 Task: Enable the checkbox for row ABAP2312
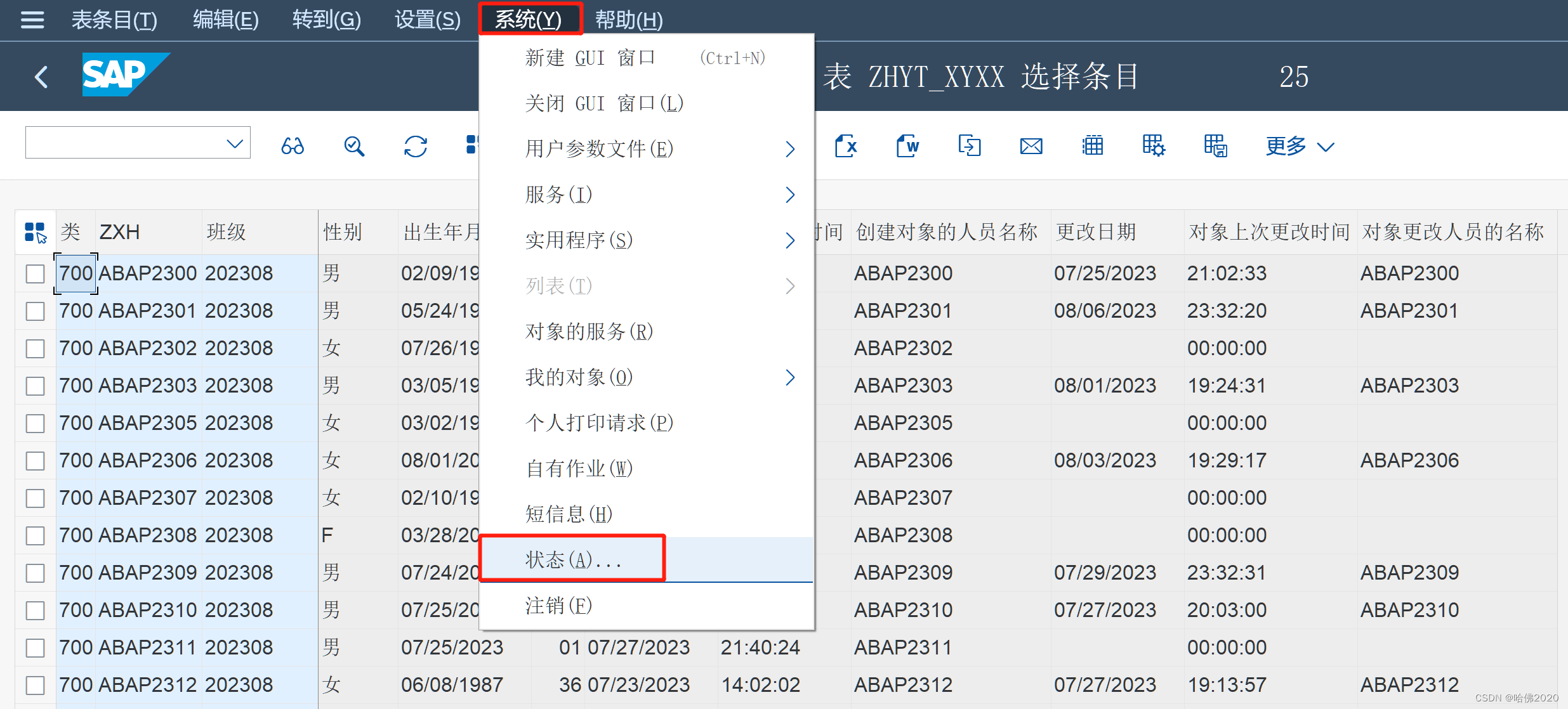tap(35, 684)
